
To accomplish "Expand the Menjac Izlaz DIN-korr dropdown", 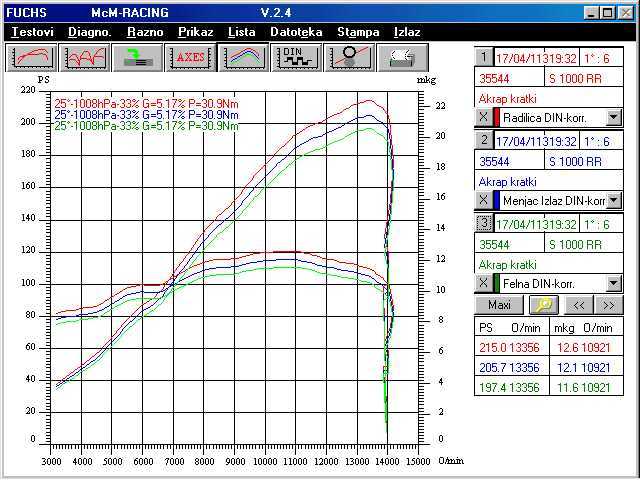I will [x=613, y=200].
